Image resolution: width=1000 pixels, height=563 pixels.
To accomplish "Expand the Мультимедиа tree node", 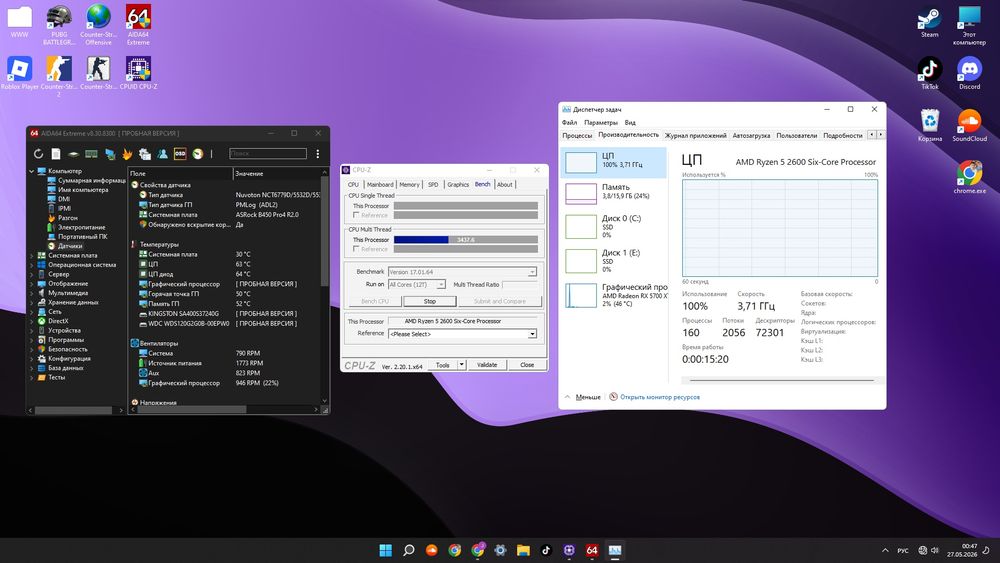I will click(31, 293).
